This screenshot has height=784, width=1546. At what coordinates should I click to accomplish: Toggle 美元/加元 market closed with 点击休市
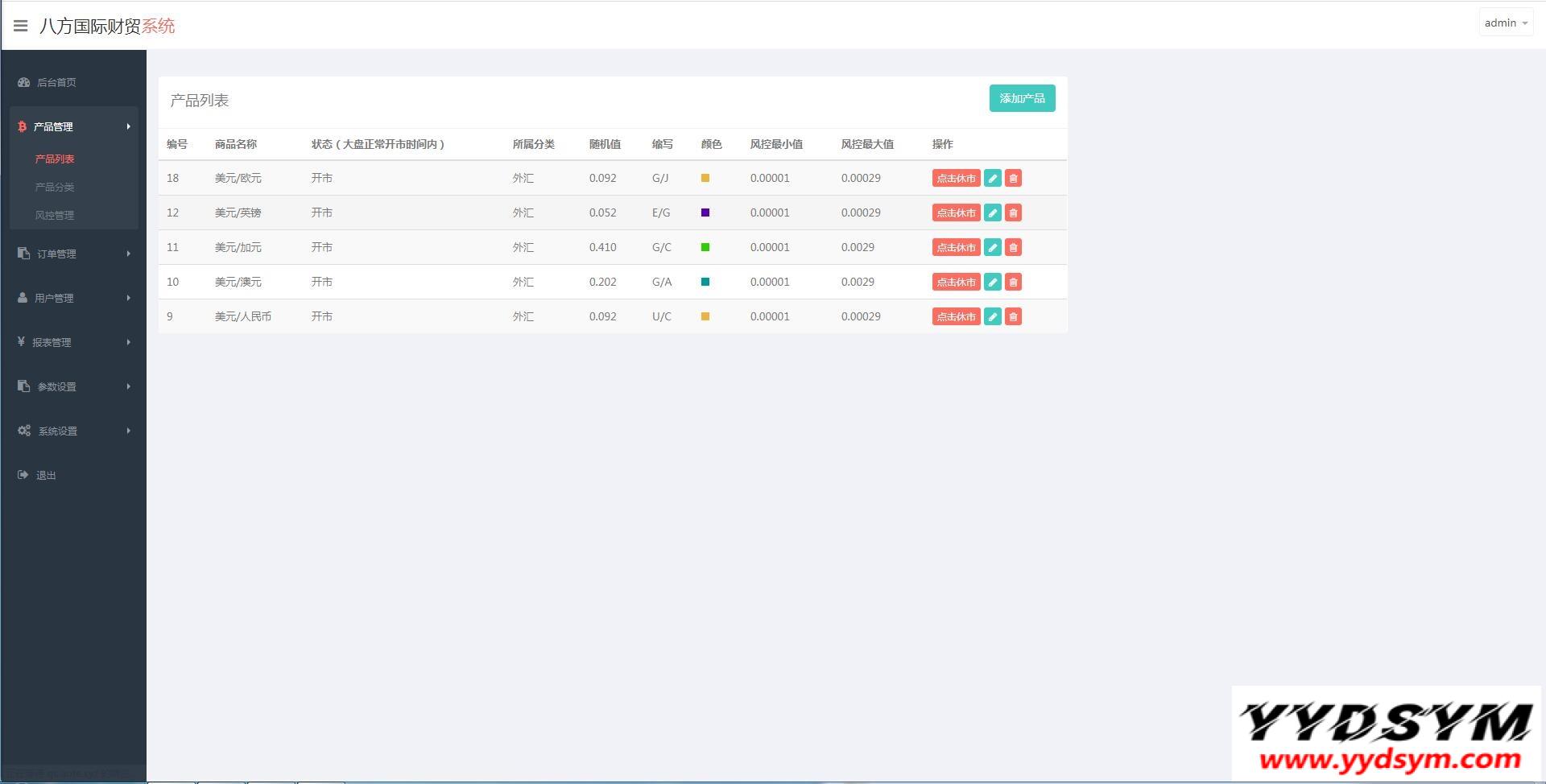(x=956, y=248)
